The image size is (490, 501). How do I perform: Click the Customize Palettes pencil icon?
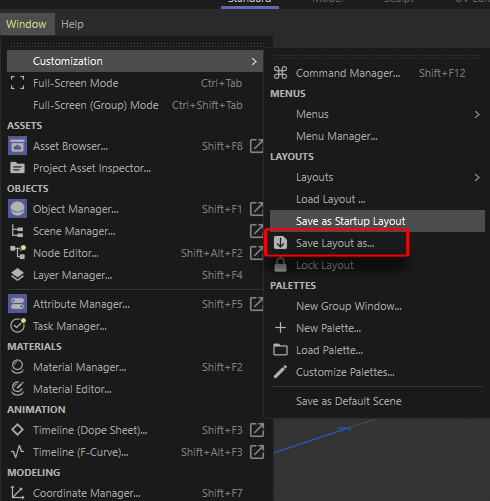pyautogui.click(x=280, y=372)
